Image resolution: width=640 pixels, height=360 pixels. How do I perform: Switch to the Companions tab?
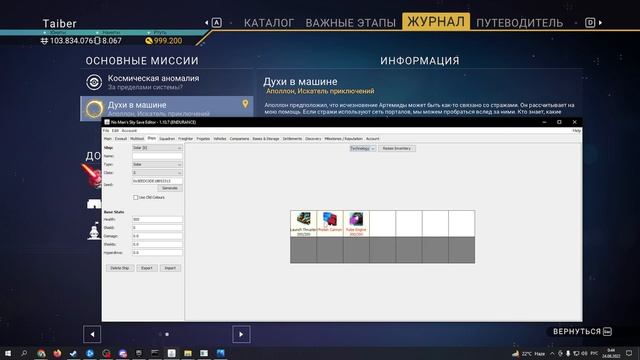239,139
